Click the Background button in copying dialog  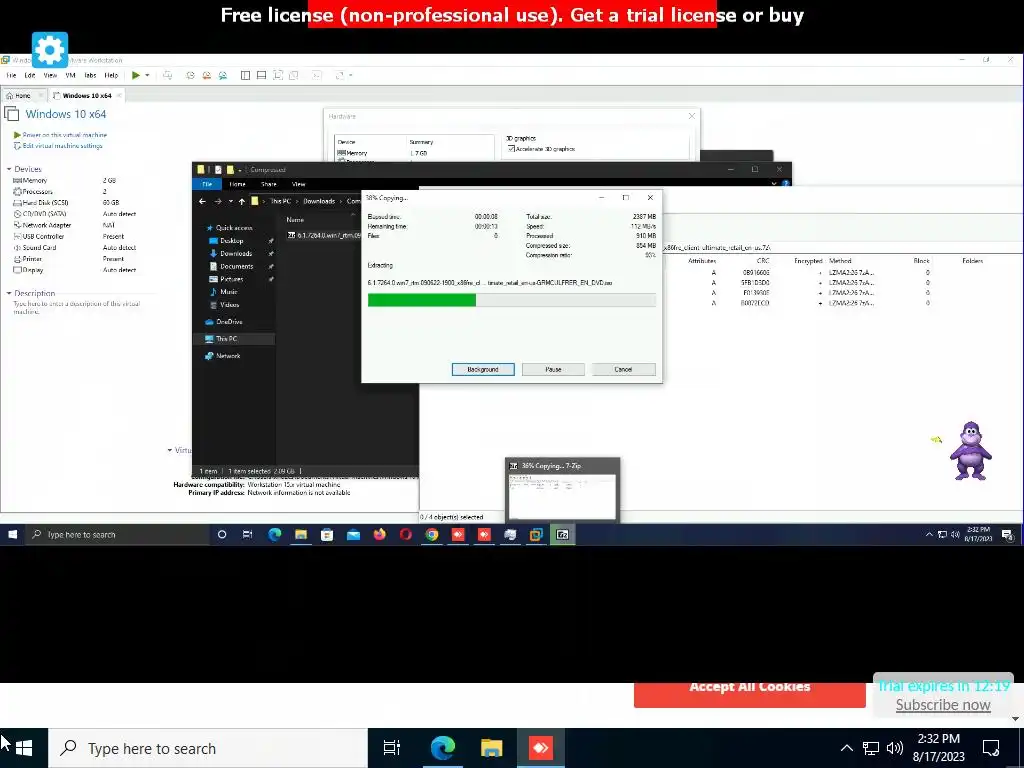pos(483,370)
